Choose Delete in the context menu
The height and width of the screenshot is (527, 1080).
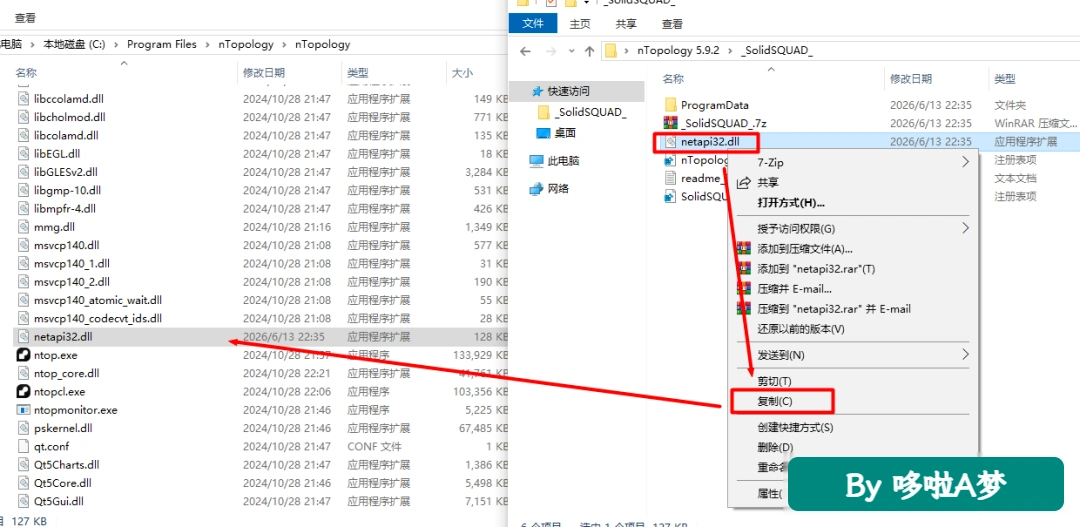click(x=776, y=447)
